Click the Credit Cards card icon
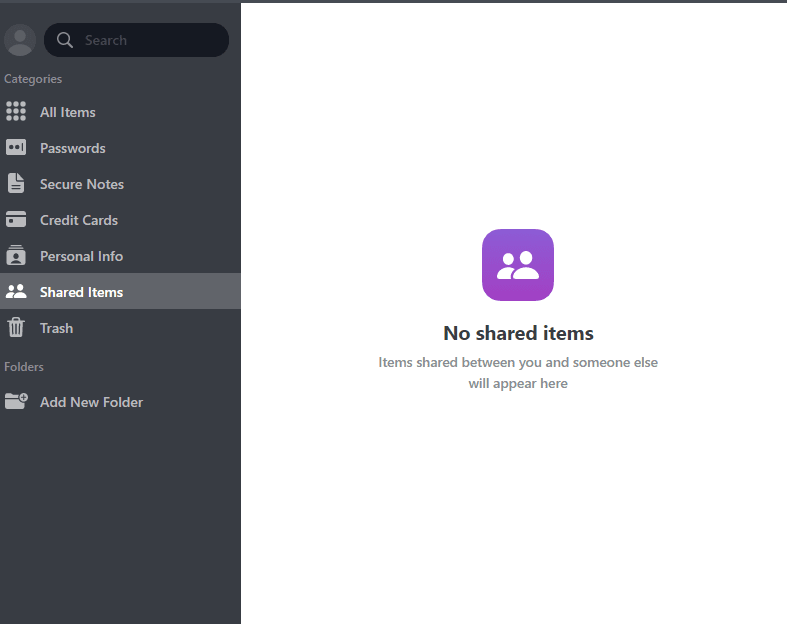The width and height of the screenshot is (787, 624). [x=16, y=219]
